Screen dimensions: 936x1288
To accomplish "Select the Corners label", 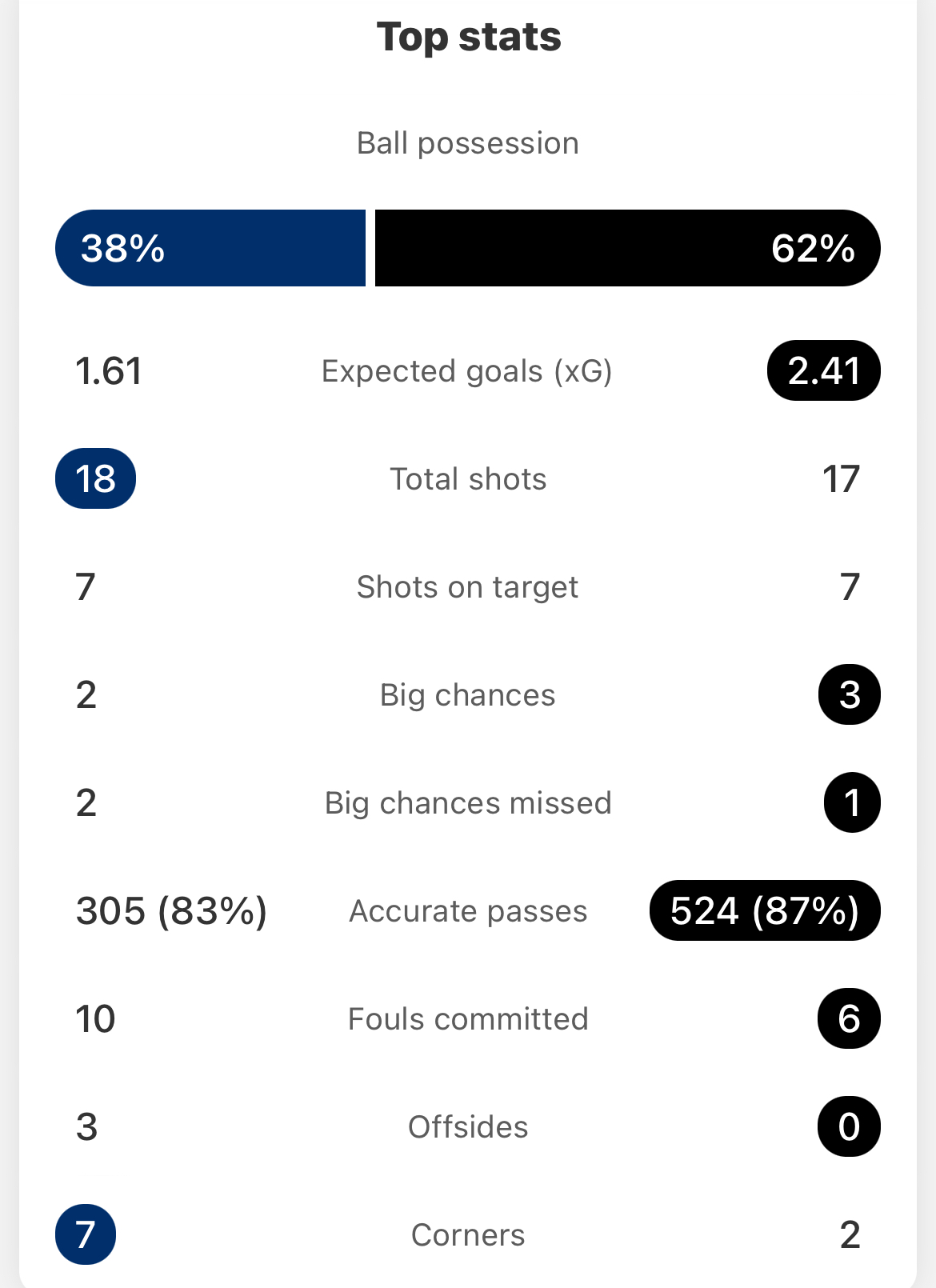I will (468, 1235).
